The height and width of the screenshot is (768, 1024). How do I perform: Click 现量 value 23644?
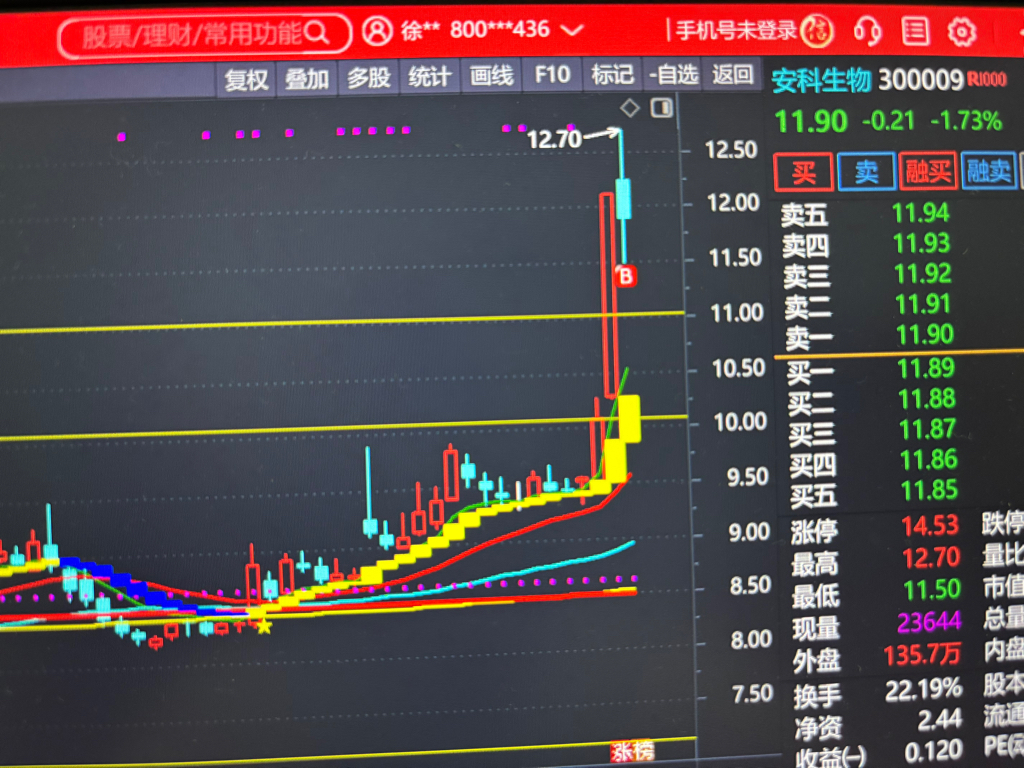(x=929, y=622)
